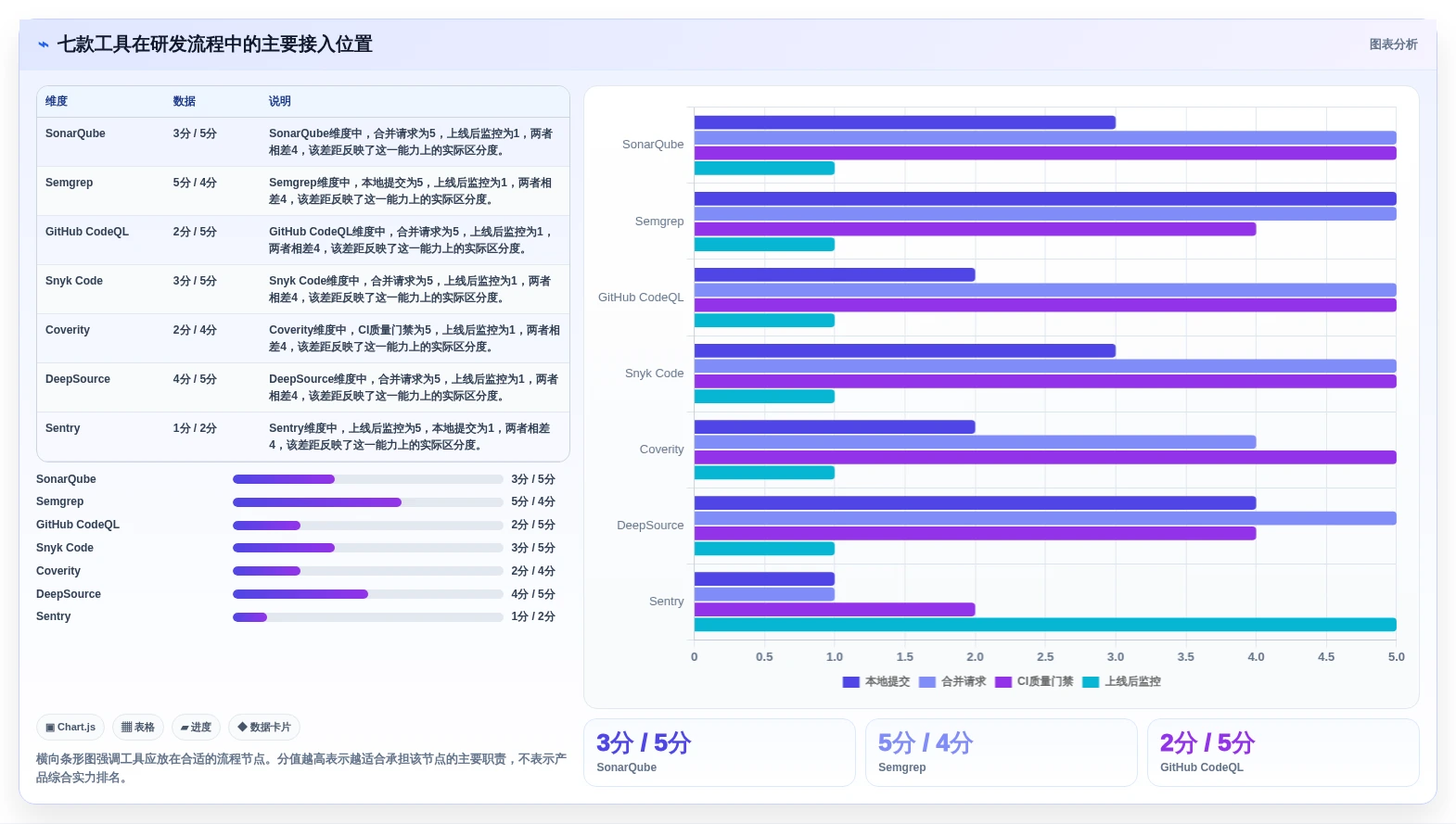
Task: Click the SonarQube 本地提交 bar in chart
Action: 905,122
